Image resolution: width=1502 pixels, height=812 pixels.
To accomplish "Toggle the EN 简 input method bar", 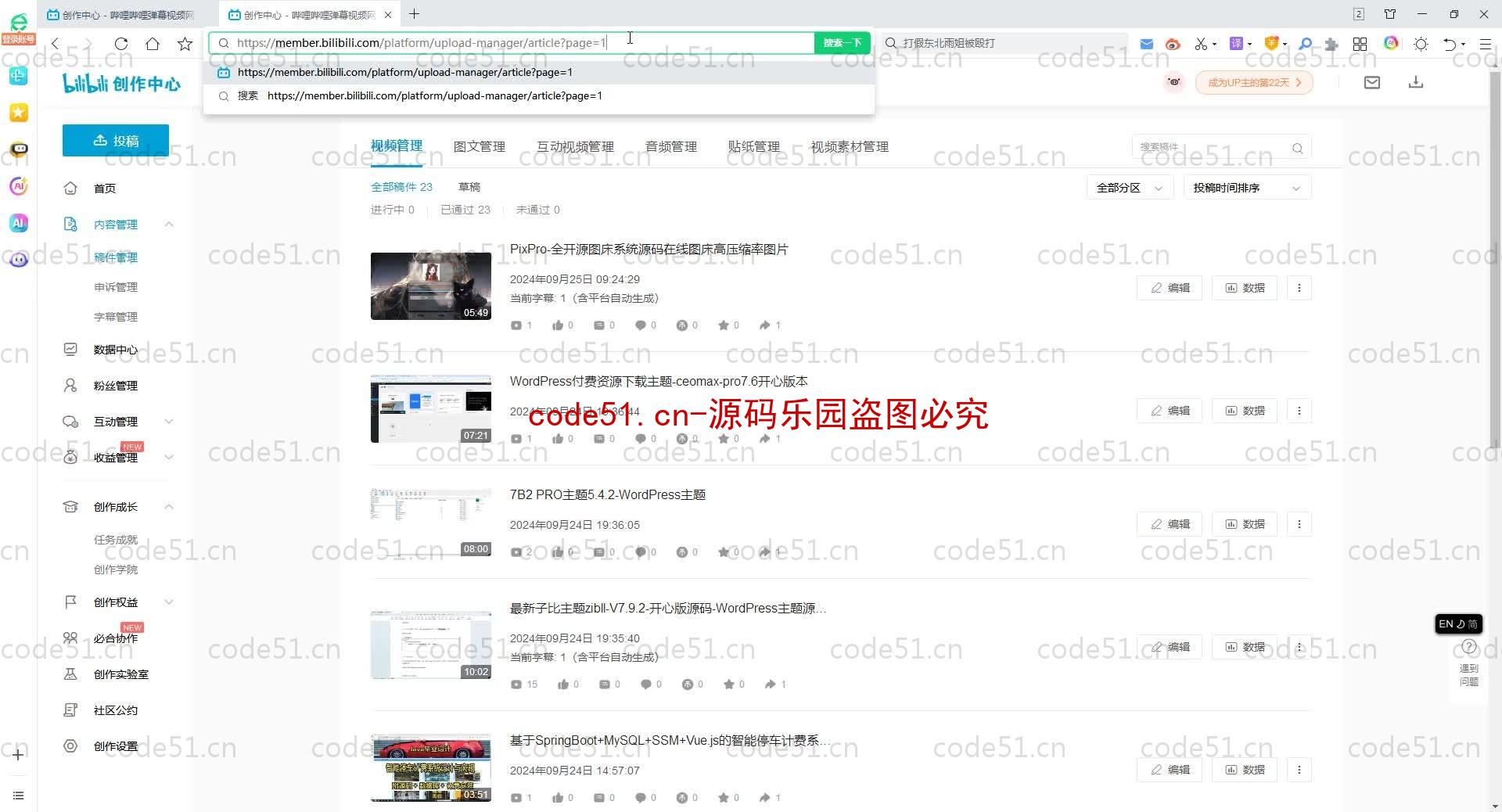I will [x=1459, y=623].
